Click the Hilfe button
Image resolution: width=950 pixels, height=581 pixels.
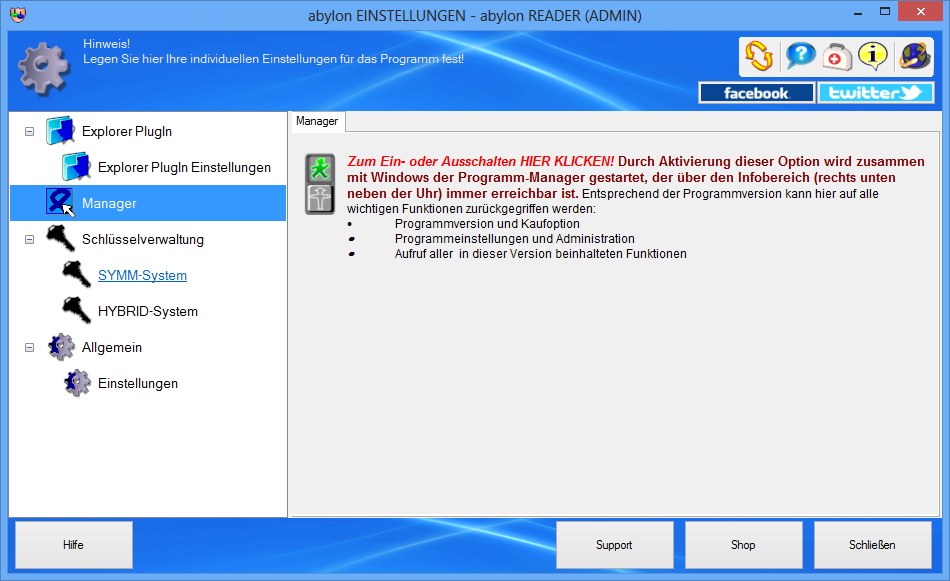pos(73,545)
